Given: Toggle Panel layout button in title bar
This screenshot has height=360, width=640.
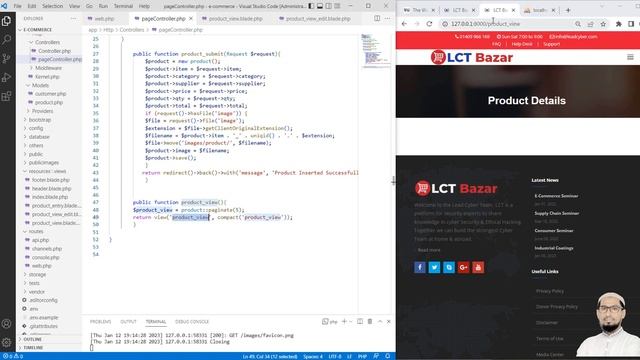Looking at the screenshot, I should (320, 6).
